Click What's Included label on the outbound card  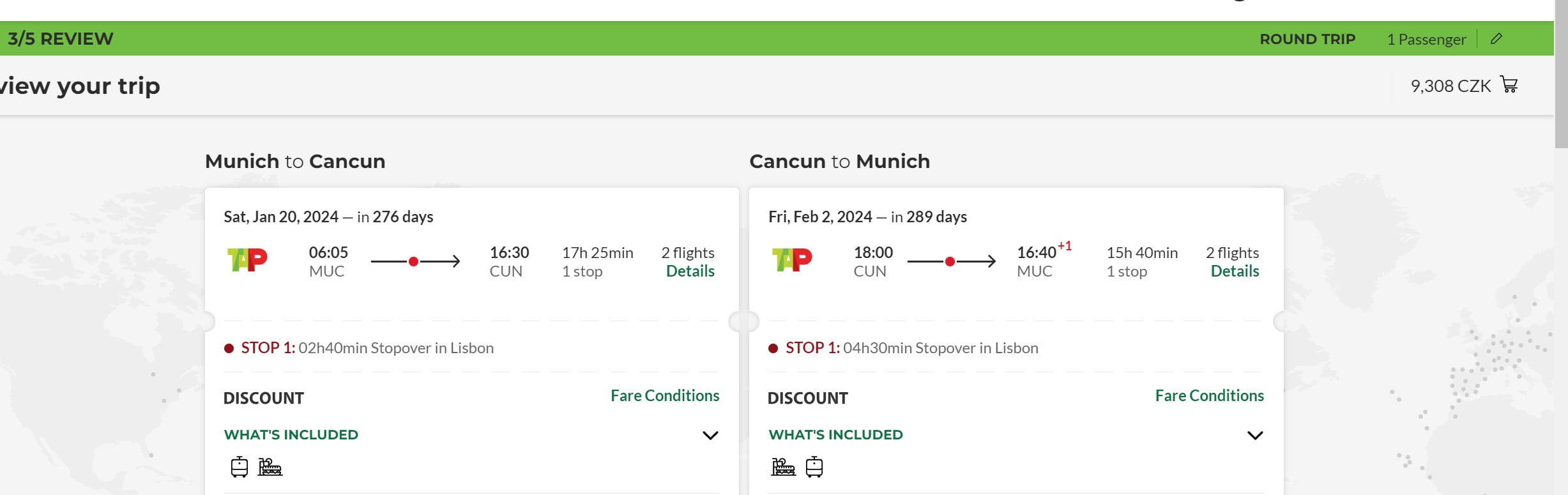coord(291,435)
